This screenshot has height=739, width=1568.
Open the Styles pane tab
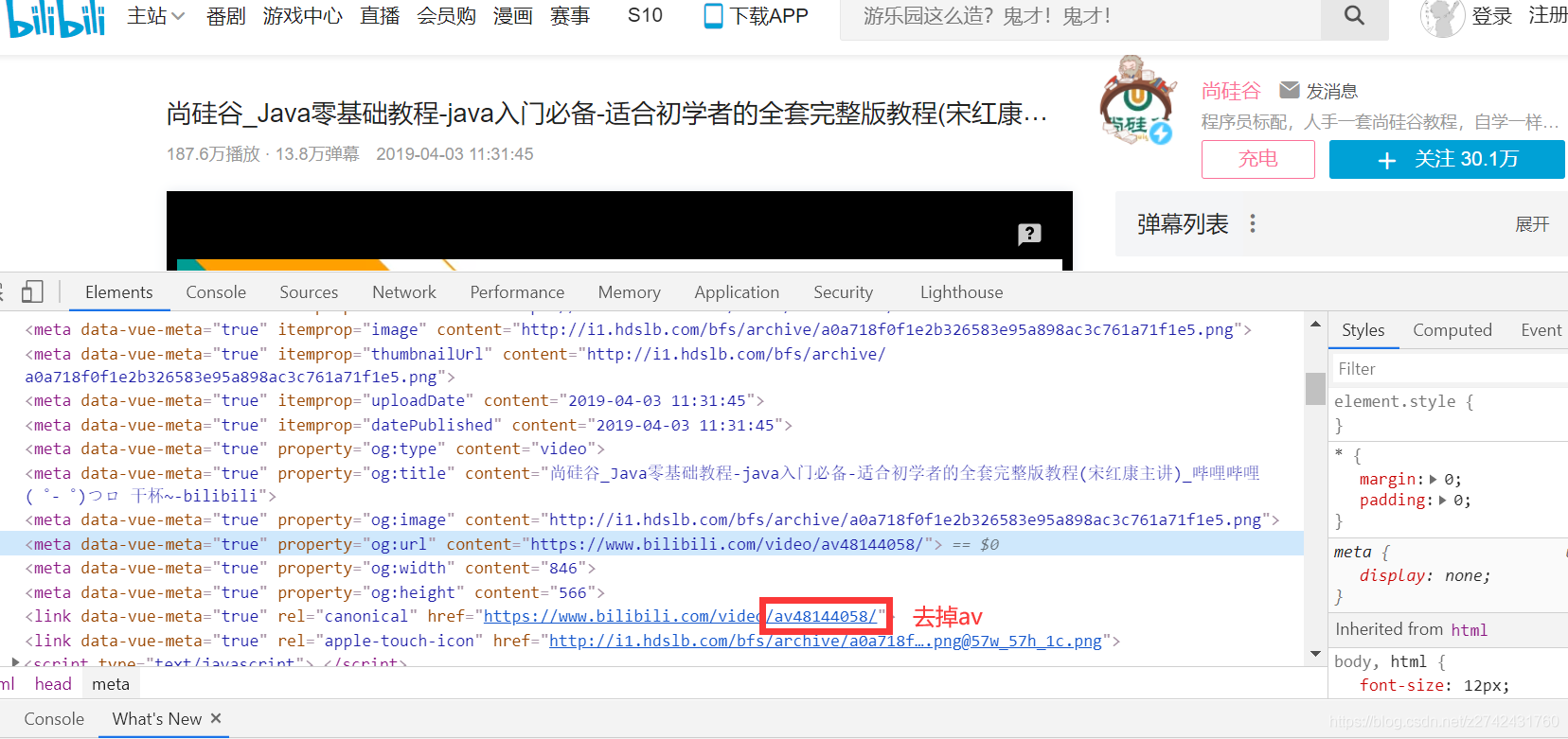pyautogui.click(x=1363, y=330)
